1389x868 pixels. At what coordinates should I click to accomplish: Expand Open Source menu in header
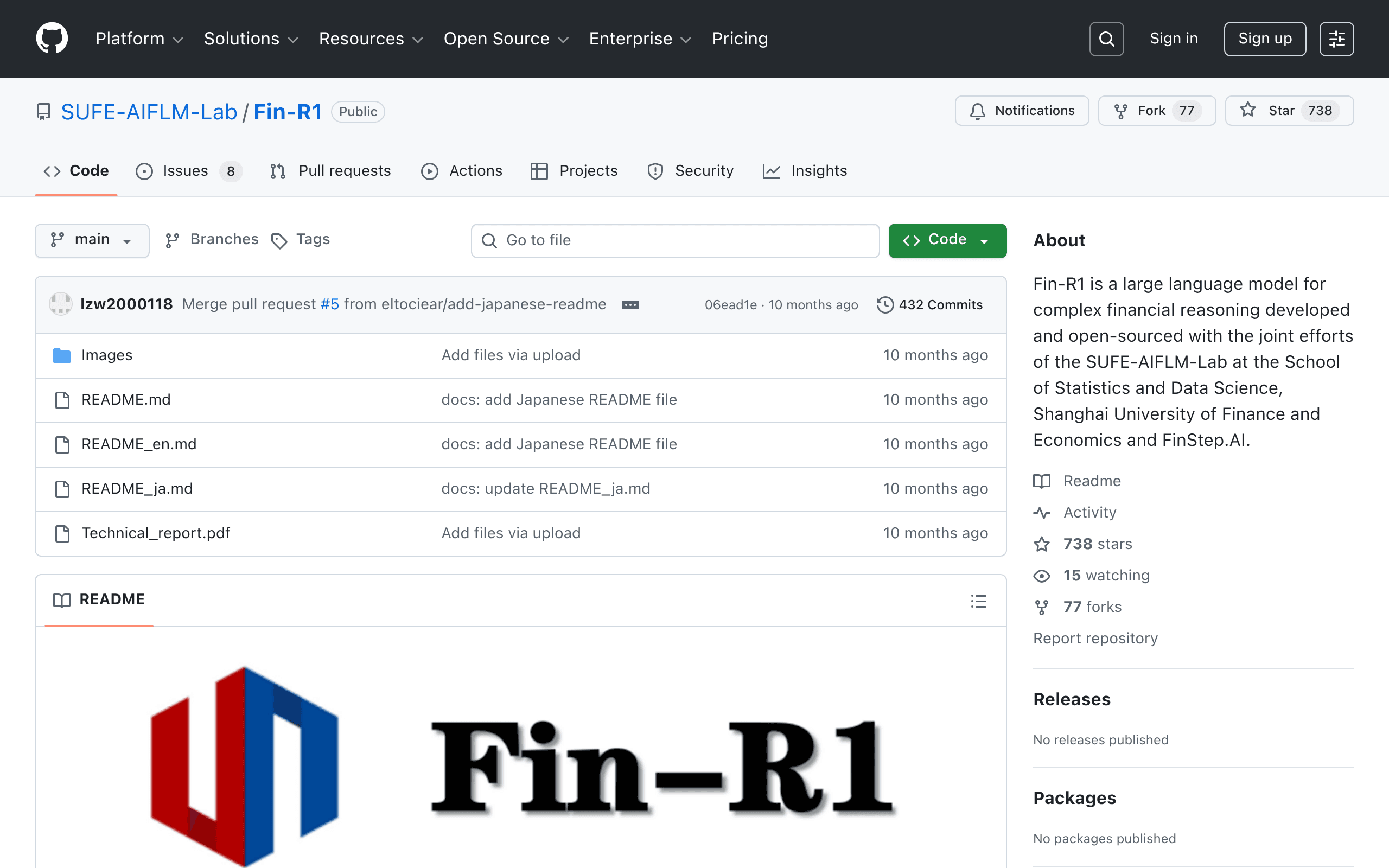tap(506, 39)
